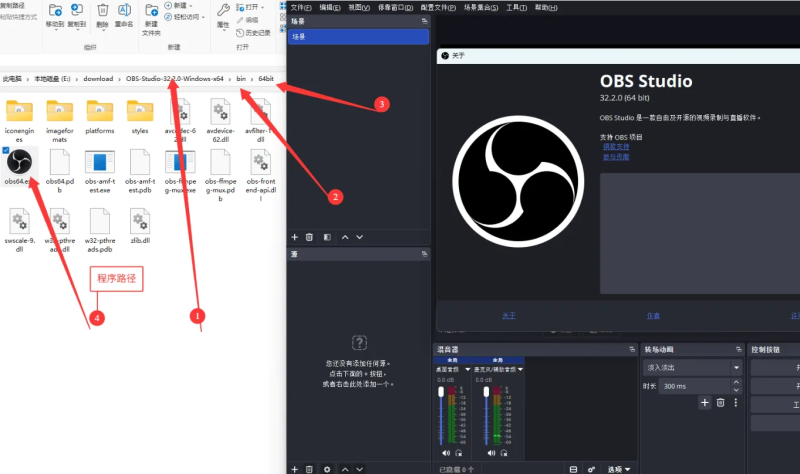Open the 停靠窗口(D) menu in OBS
This screenshot has width=800, height=474.
[395, 8]
